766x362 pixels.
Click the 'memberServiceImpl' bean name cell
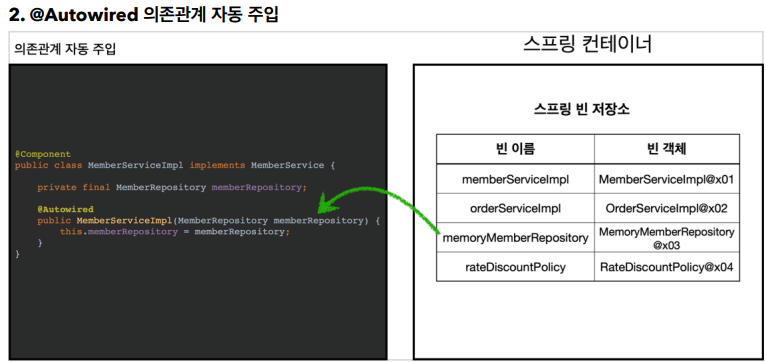coord(515,179)
